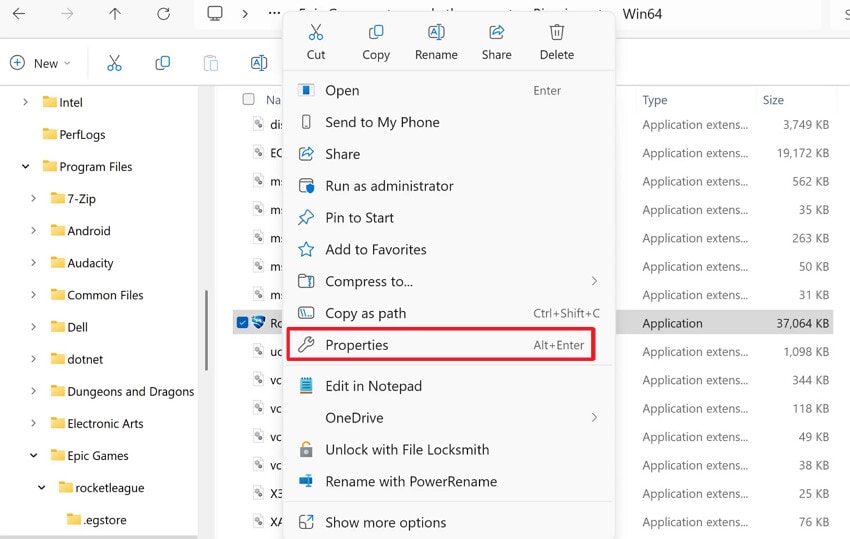This screenshot has height=539, width=850.
Task: Click the Application type cell of selected file
Action: point(672,323)
